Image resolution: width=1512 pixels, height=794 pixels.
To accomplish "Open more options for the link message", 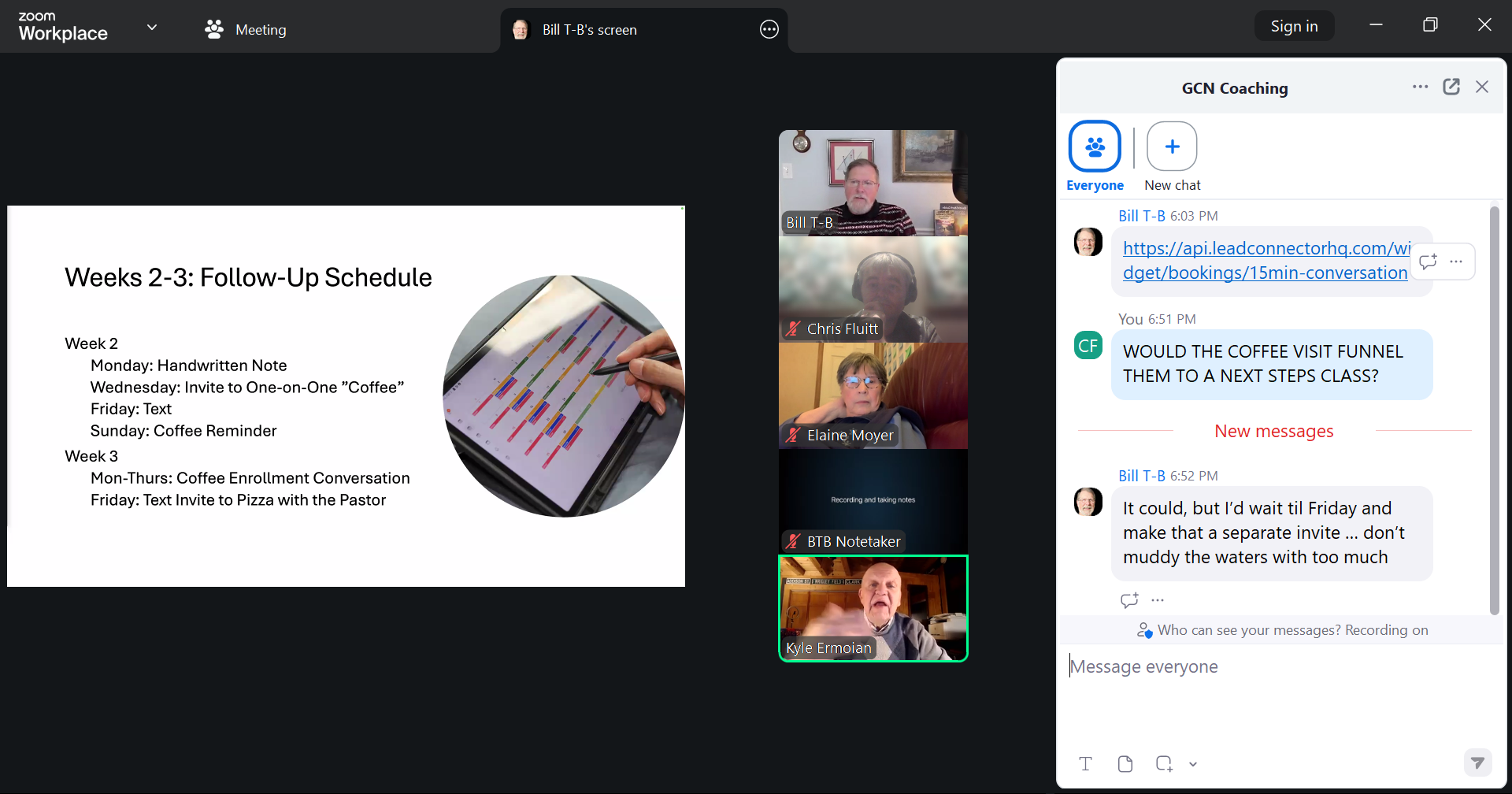I will click(1456, 262).
